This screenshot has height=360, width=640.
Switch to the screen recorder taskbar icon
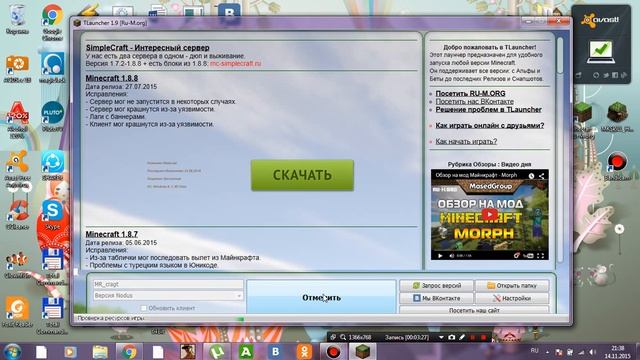(x=333, y=351)
